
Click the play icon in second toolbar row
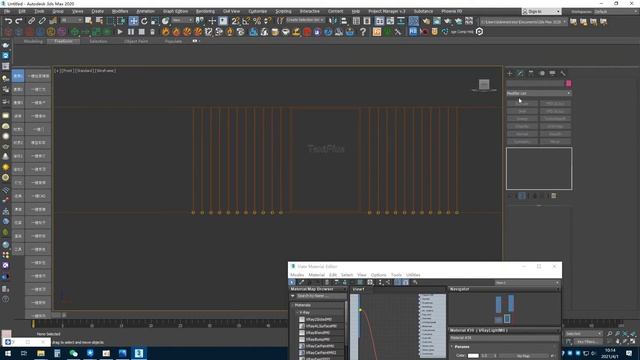click(120, 31)
